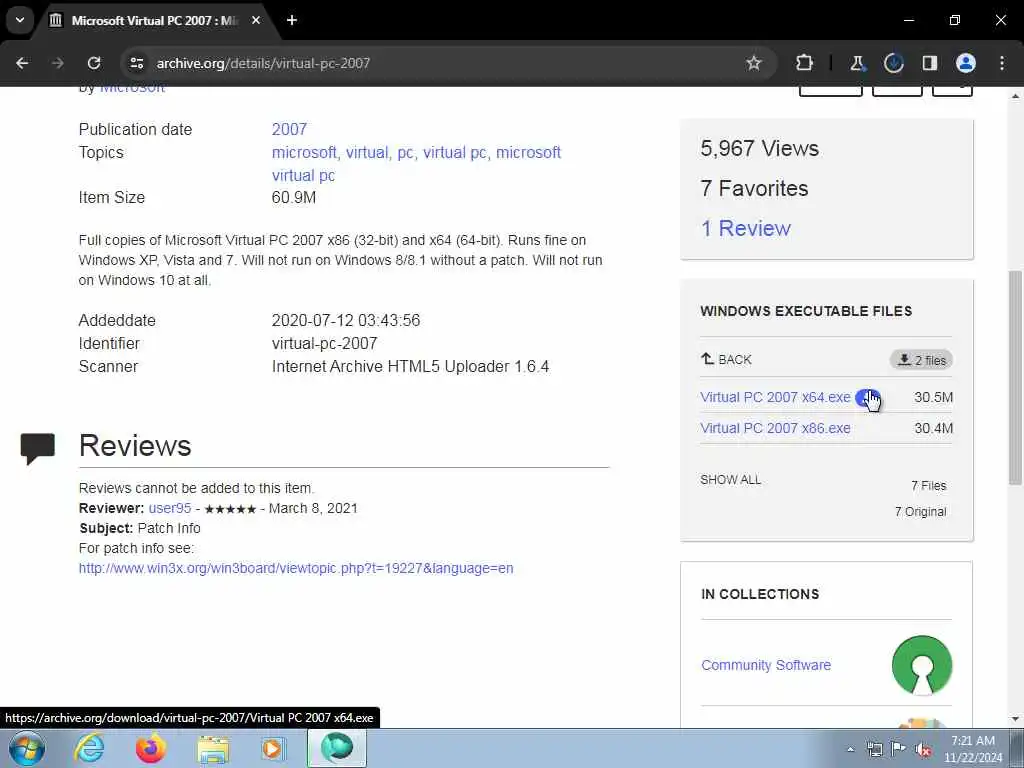Image resolution: width=1024 pixels, height=768 pixels.
Task: Open the Windows Start orb
Action: click(x=27, y=748)
